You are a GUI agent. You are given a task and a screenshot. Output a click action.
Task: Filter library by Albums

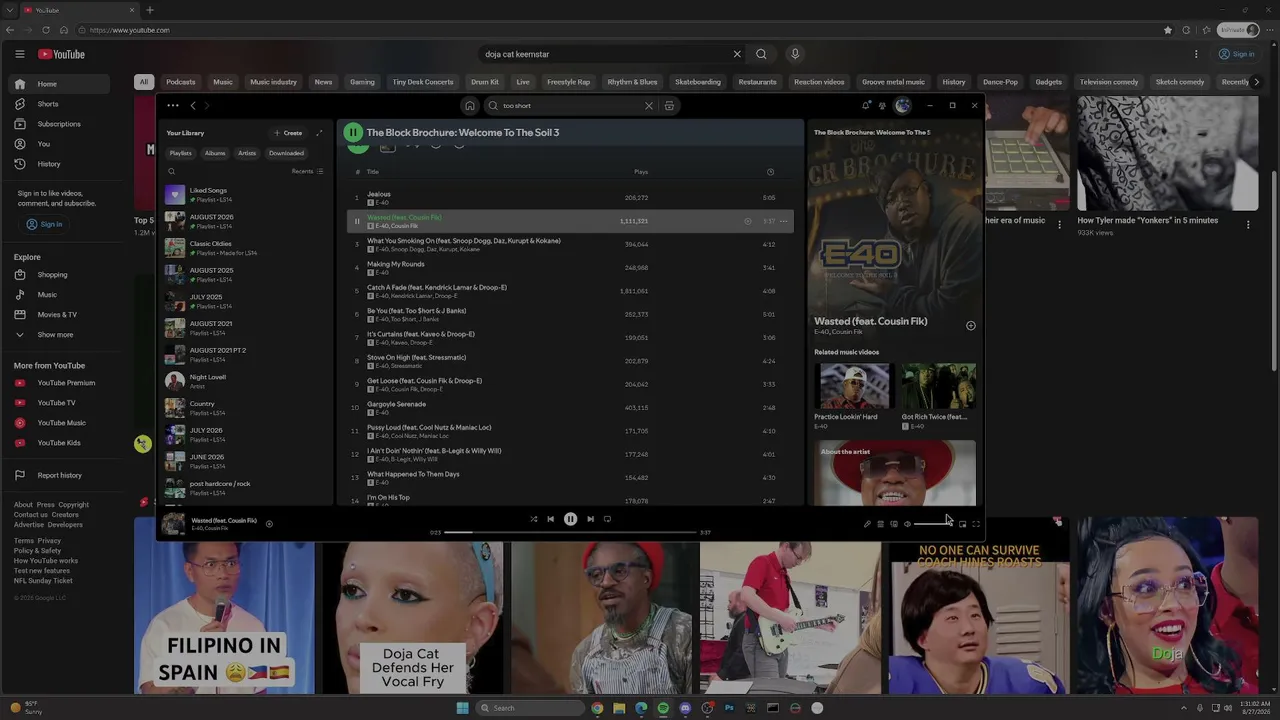(215, 153)
